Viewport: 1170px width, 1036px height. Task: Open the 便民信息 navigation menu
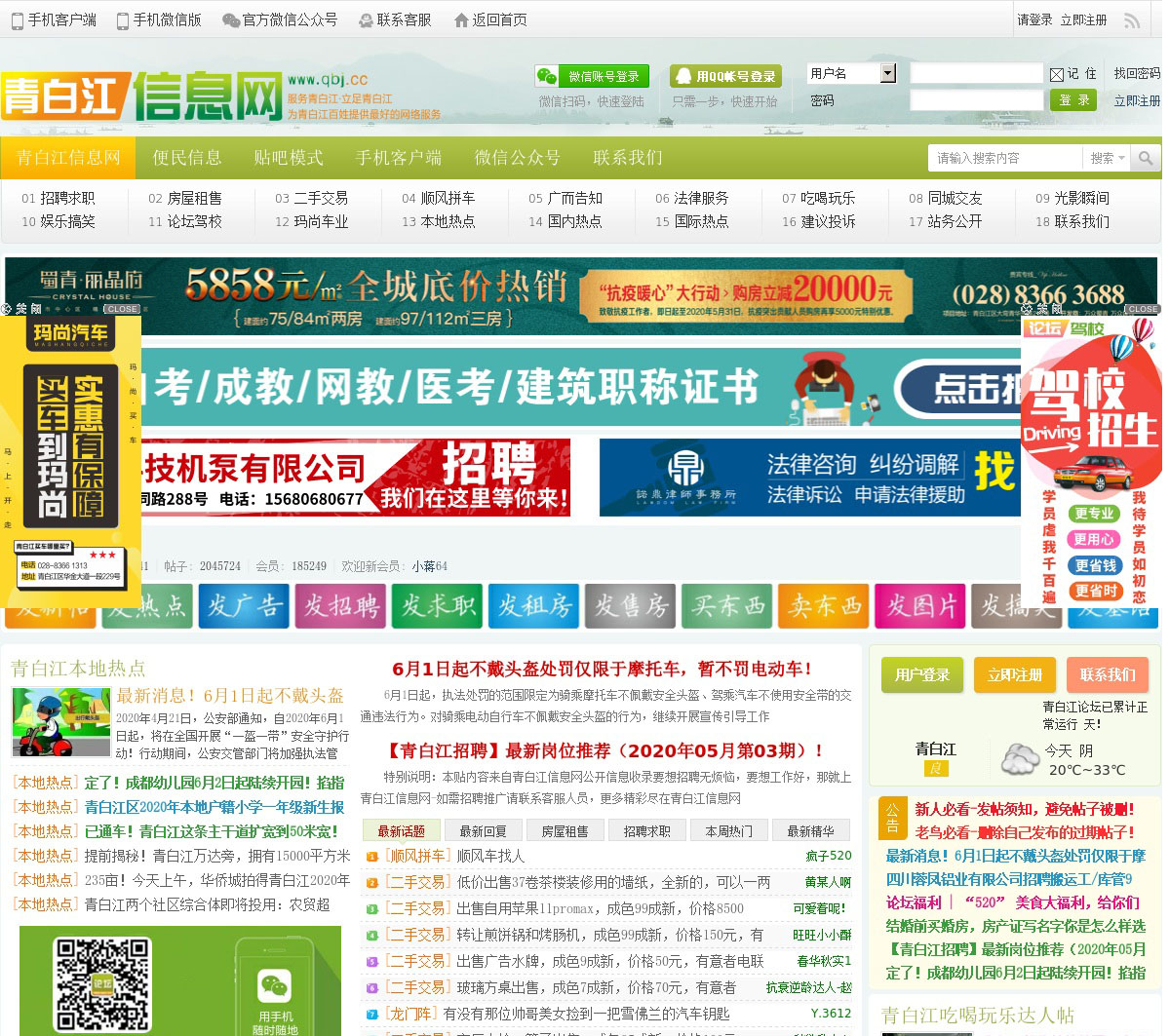click(x=187, y=158)
